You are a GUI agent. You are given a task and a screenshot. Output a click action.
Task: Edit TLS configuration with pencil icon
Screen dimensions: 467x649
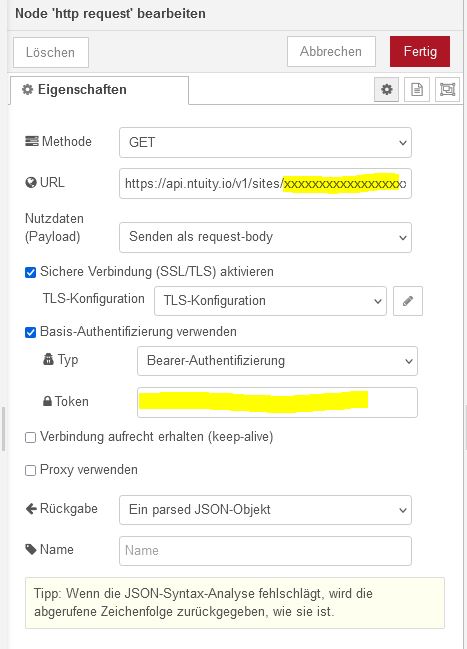(408, 301)
